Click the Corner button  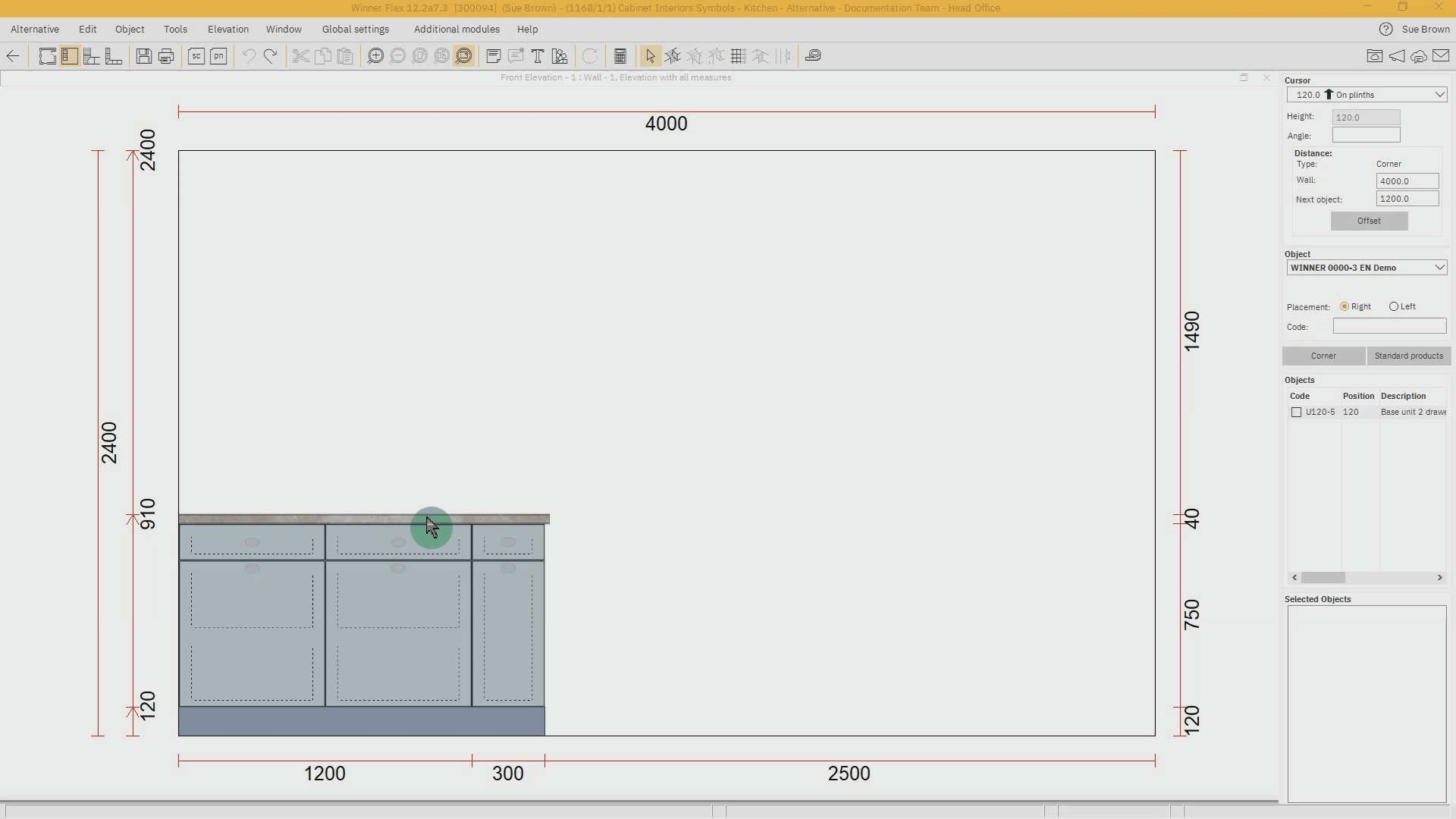(x=1324, y=356)
